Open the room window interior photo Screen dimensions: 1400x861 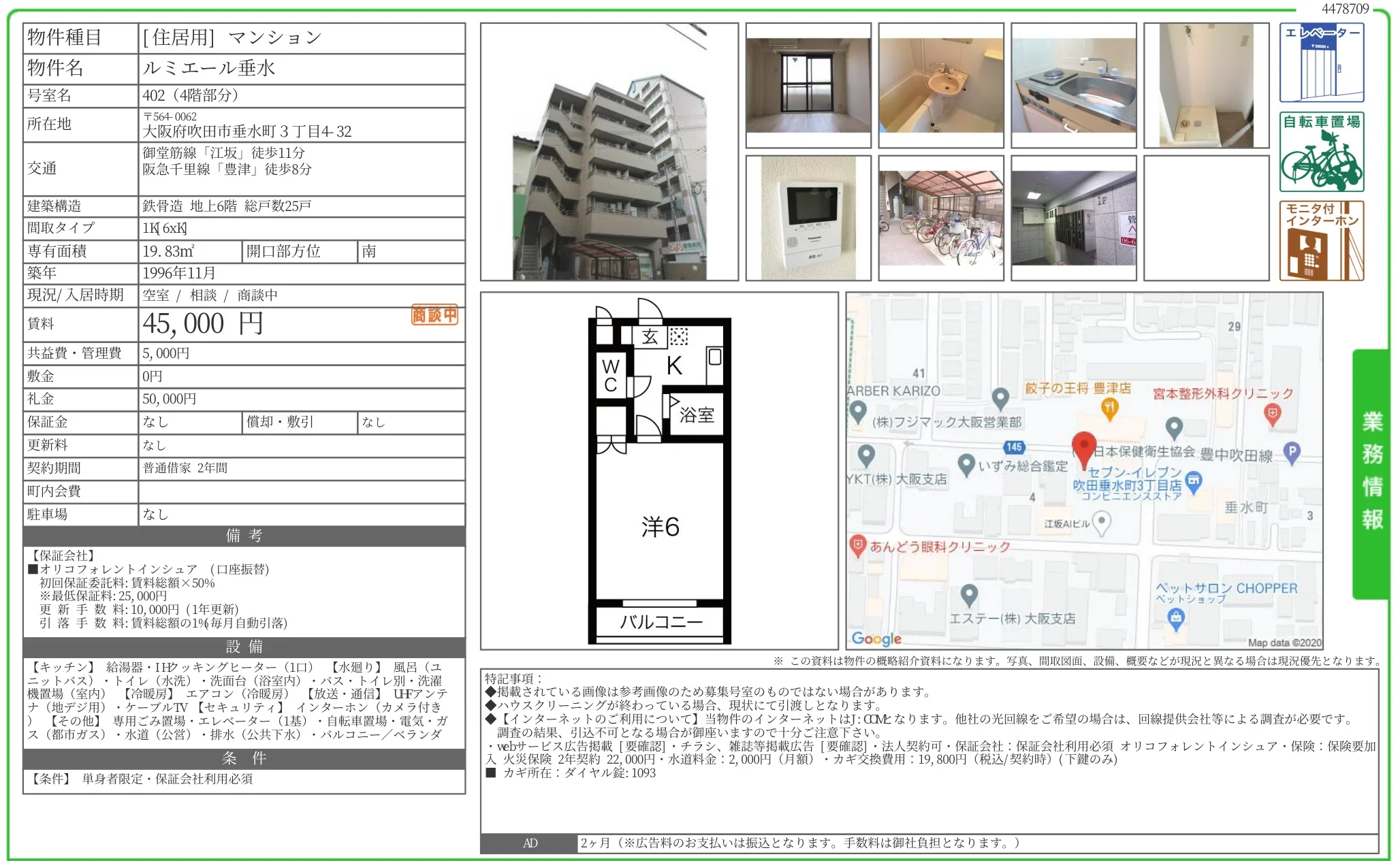coord(808,85)
